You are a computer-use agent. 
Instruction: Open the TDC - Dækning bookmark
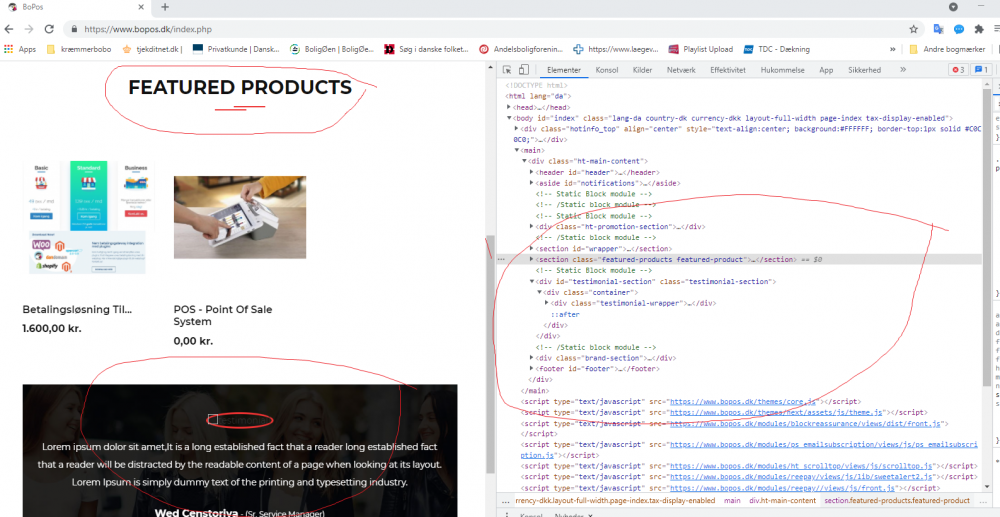(x=777, y=49)
